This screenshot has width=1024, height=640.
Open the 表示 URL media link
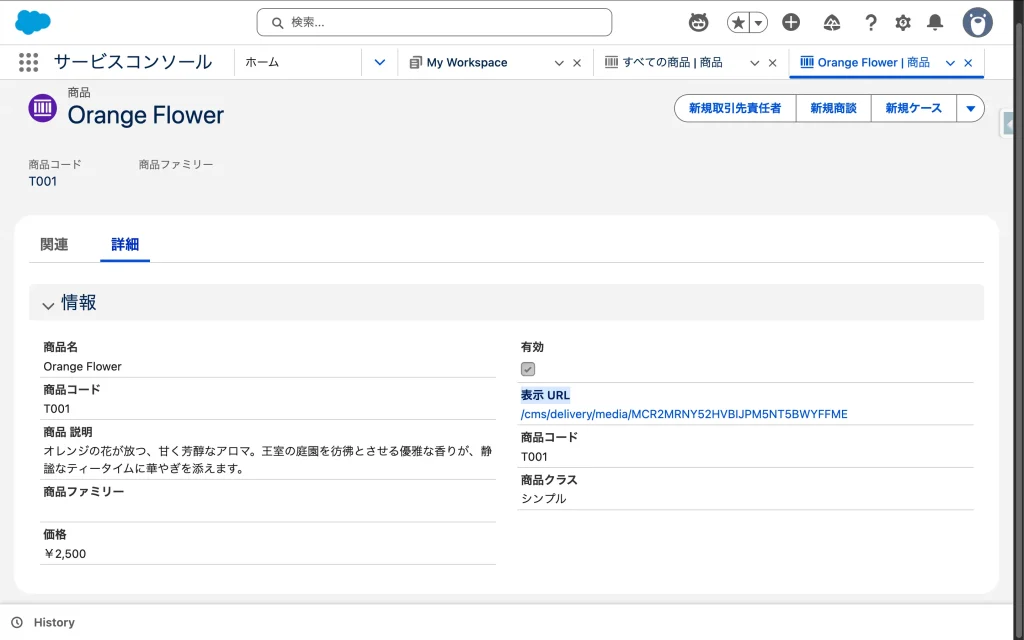click(x=684, y=414)
